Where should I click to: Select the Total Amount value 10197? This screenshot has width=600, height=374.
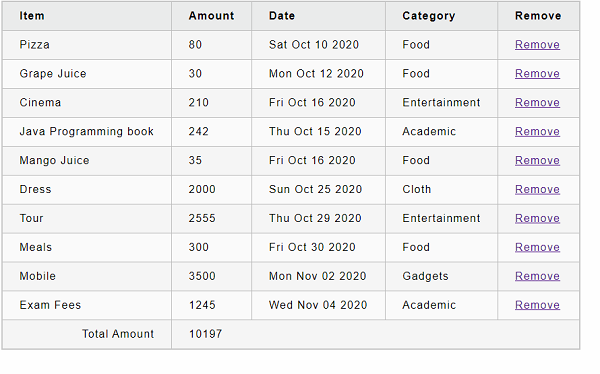coord(205,334)
